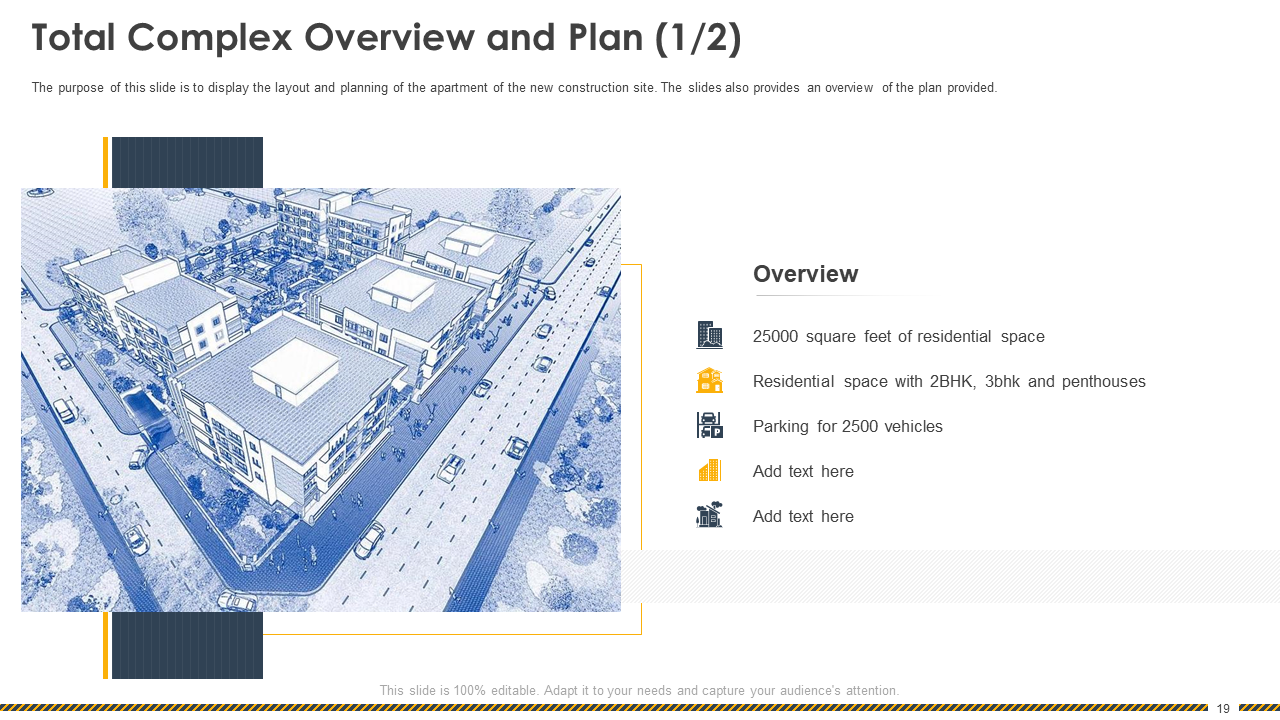This screenshot has height=720, width=1280.
Task: Click text Residential space with 2BHK, 3bhk and penthouses
Action: pyautogui.click(x=949, y=382)
